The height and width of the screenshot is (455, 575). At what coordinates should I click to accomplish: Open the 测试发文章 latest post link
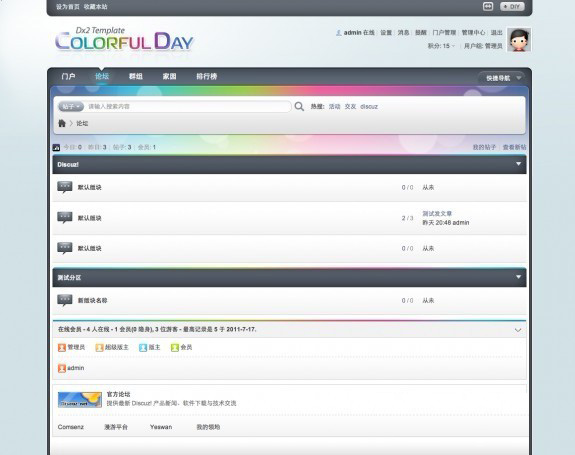[x=437, y=213]
